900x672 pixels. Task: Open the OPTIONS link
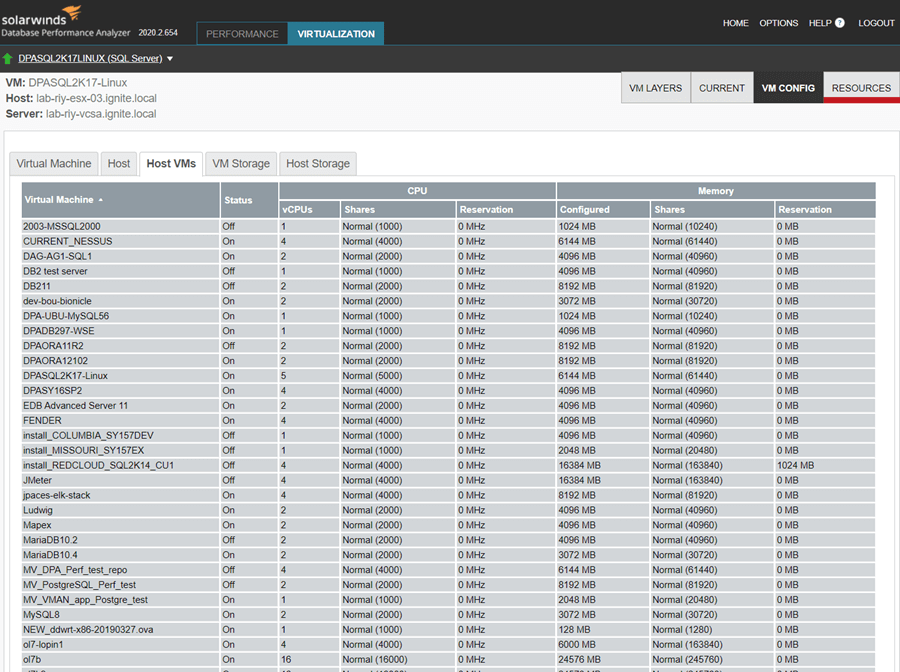(x=778, y=23)
